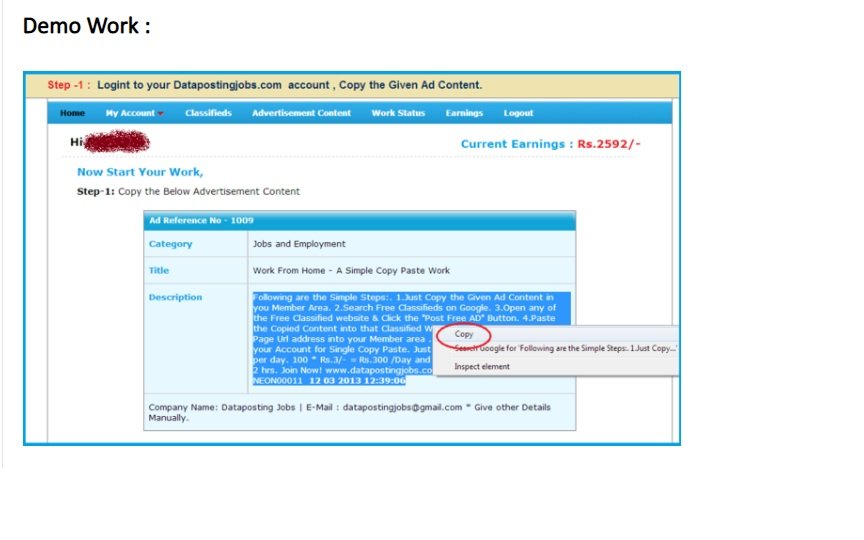Click the Description label cell
This screenshot has height=540, width=864.
pyautogui.click(x=196, y=339)
